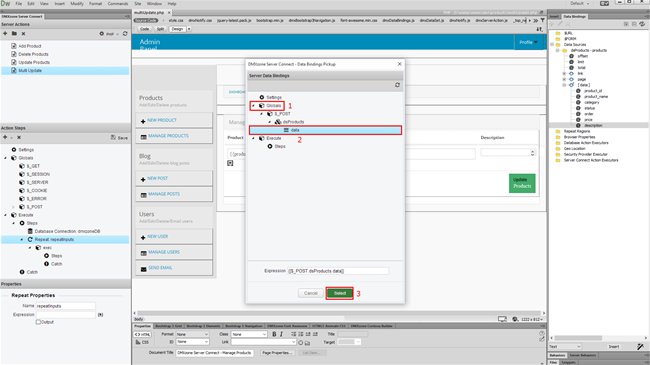
Task: Refresh the Data Bindings panel
Action: click(x=642, y=24)
